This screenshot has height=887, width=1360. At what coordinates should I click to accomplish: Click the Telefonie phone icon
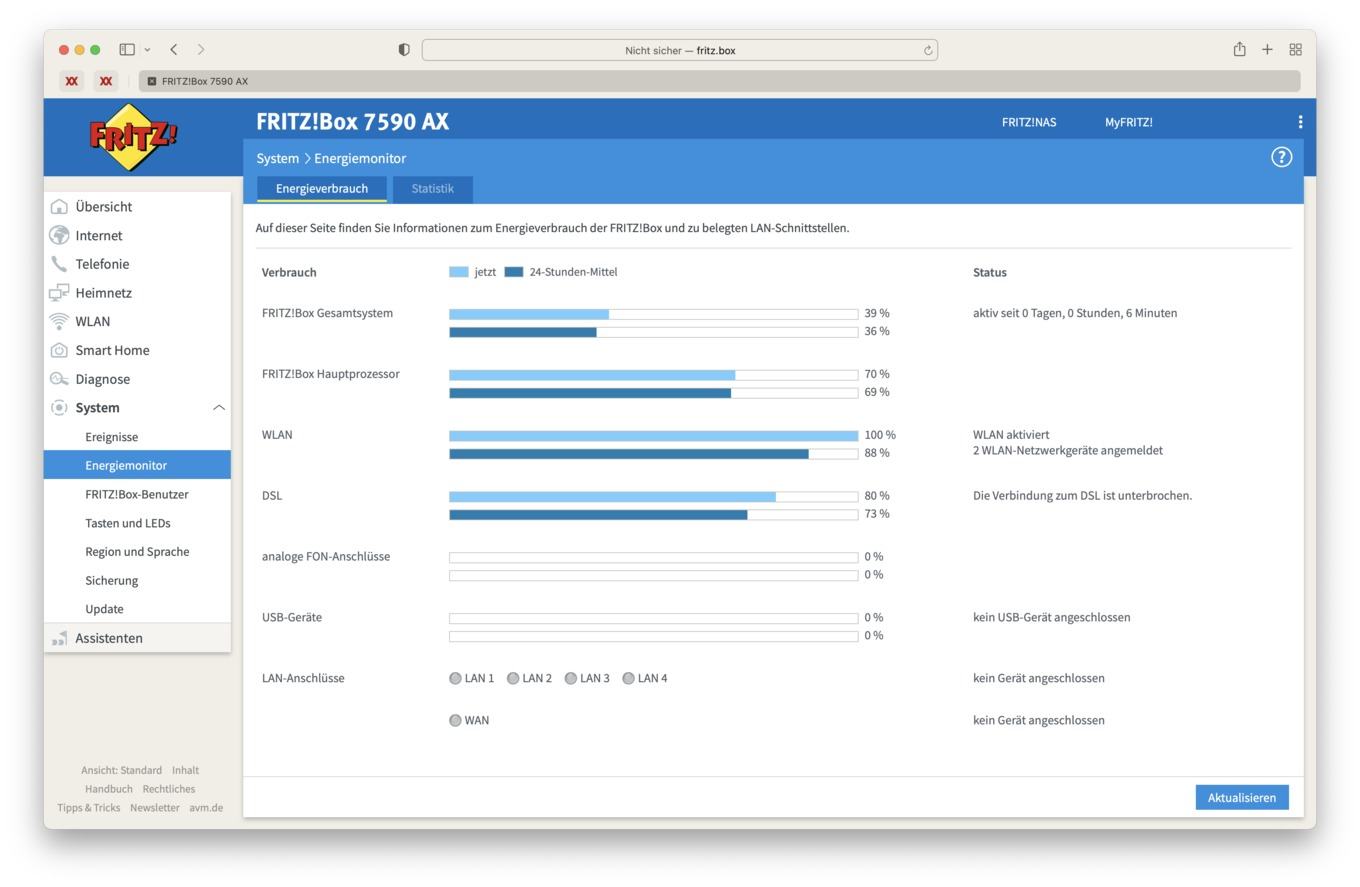59,264
